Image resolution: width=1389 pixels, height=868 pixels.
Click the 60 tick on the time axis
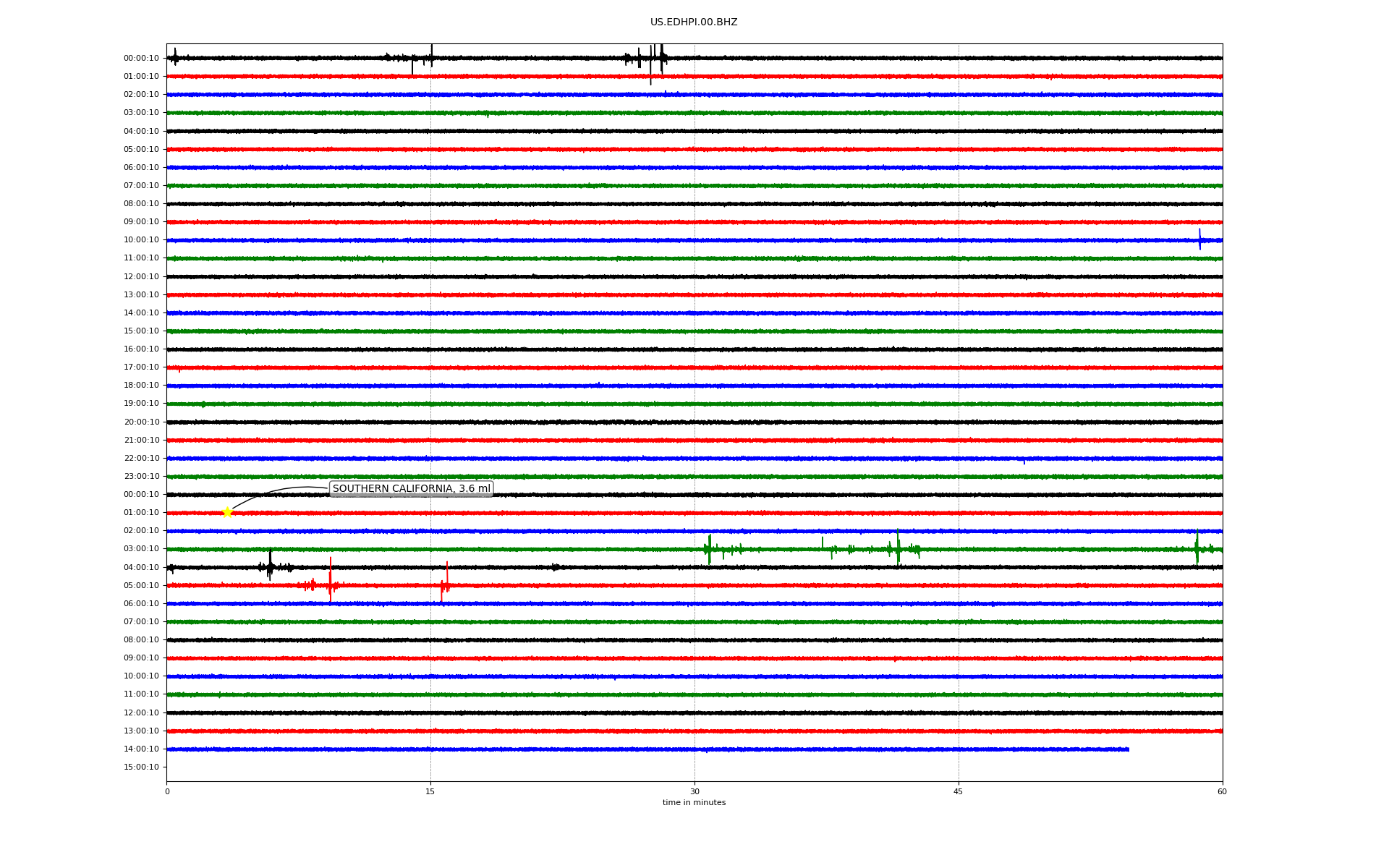pos(1222,791)
